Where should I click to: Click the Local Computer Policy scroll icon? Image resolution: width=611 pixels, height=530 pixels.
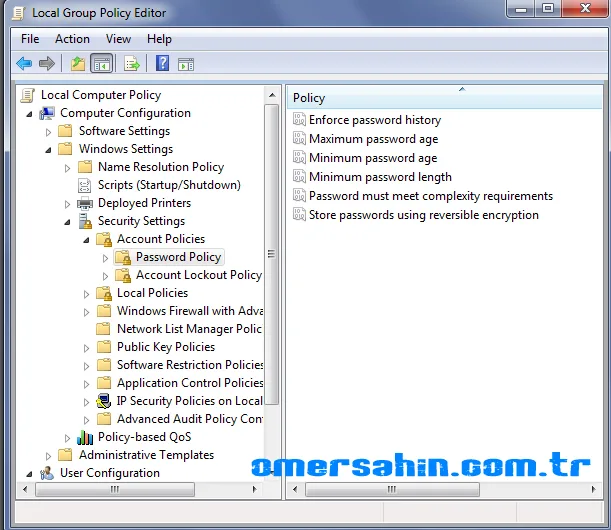[x=28, y=95]
